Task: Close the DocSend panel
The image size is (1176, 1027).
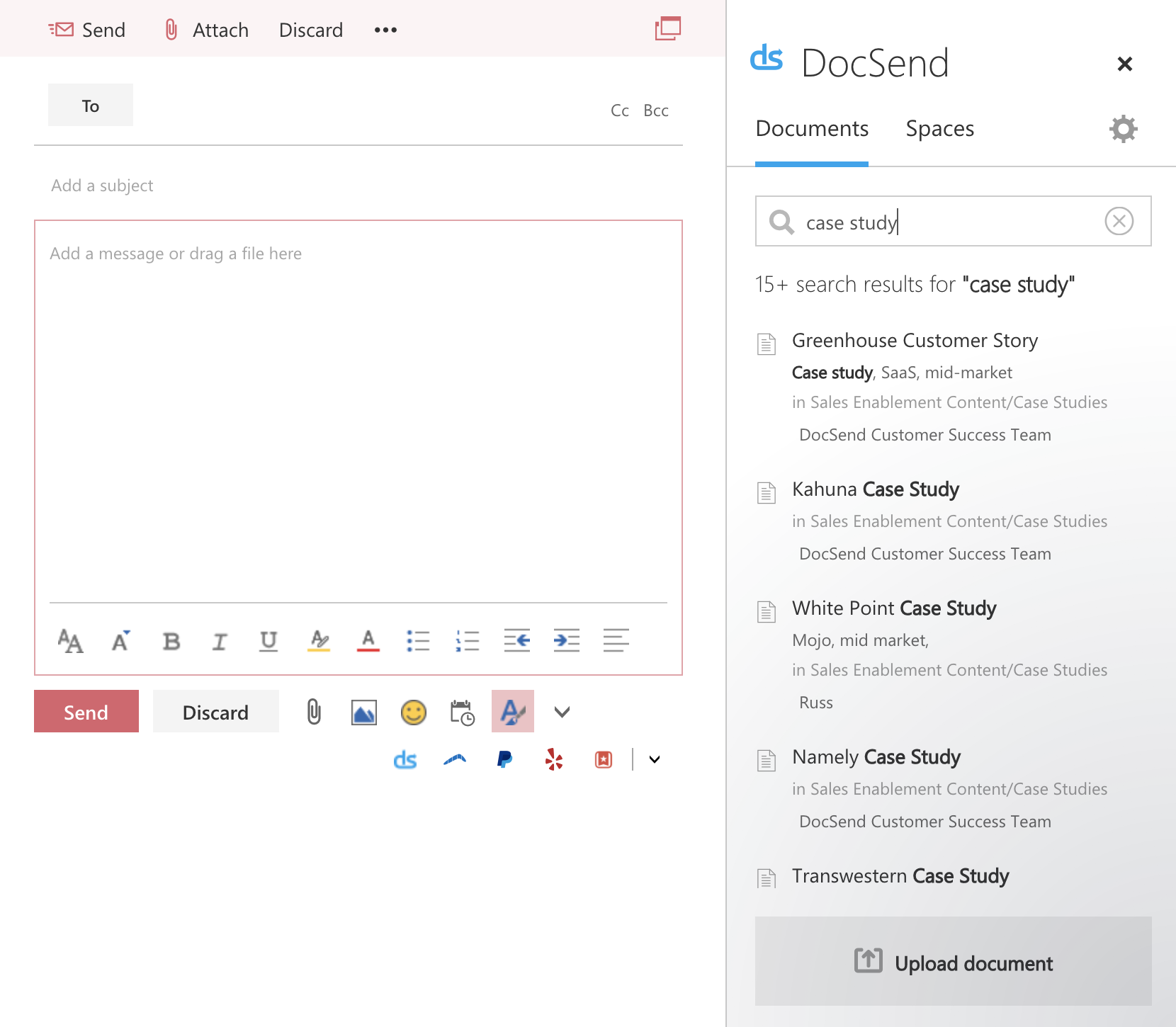Action: (1124, 64)
